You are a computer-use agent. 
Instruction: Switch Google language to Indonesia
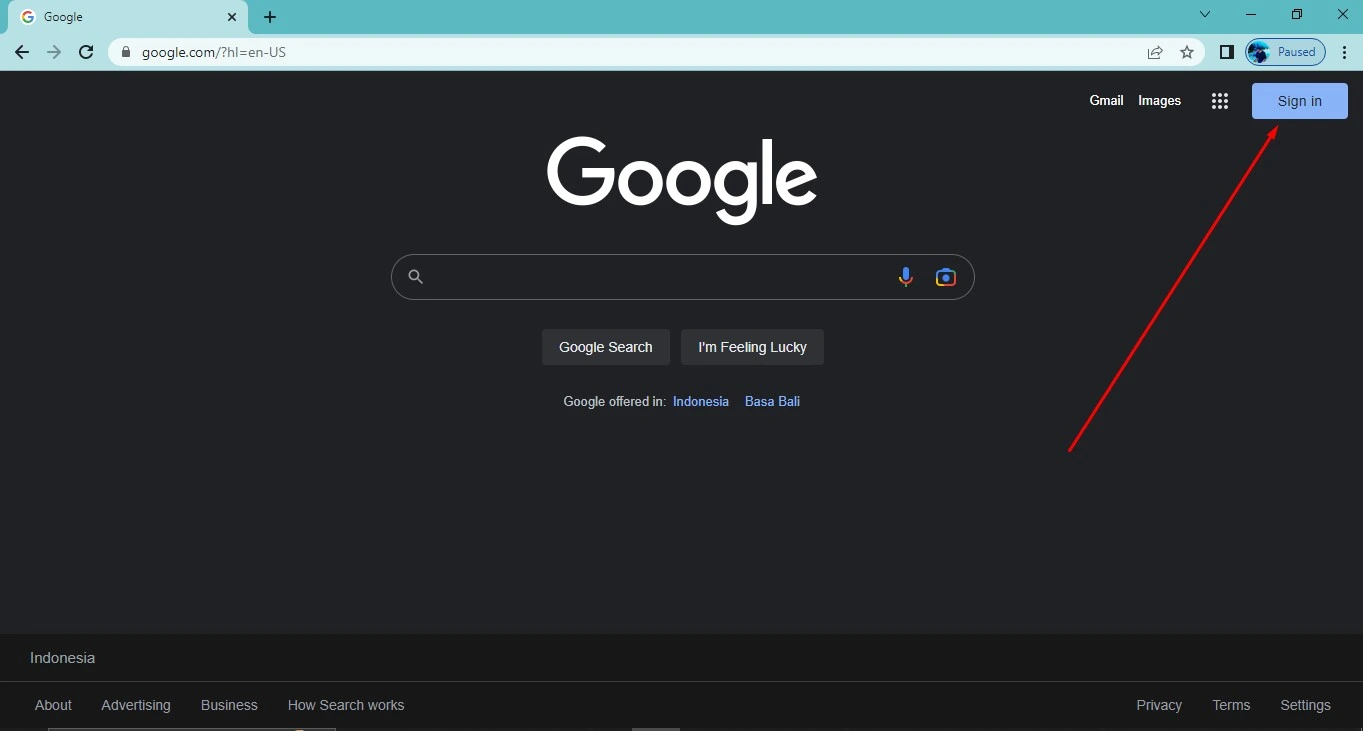[701, 401]
